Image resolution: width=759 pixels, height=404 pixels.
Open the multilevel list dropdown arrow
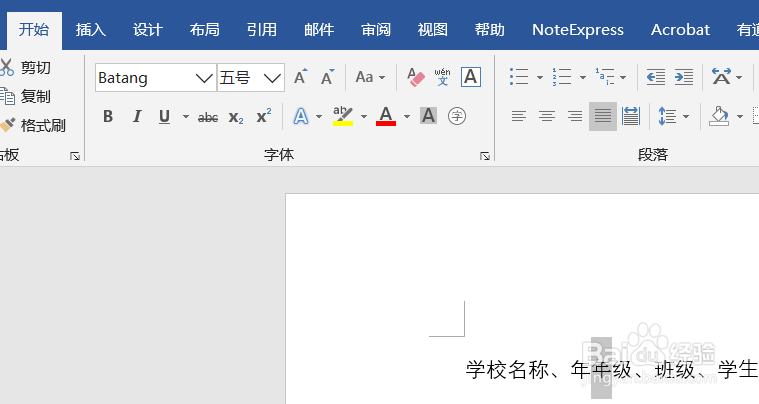coord(623,77)
